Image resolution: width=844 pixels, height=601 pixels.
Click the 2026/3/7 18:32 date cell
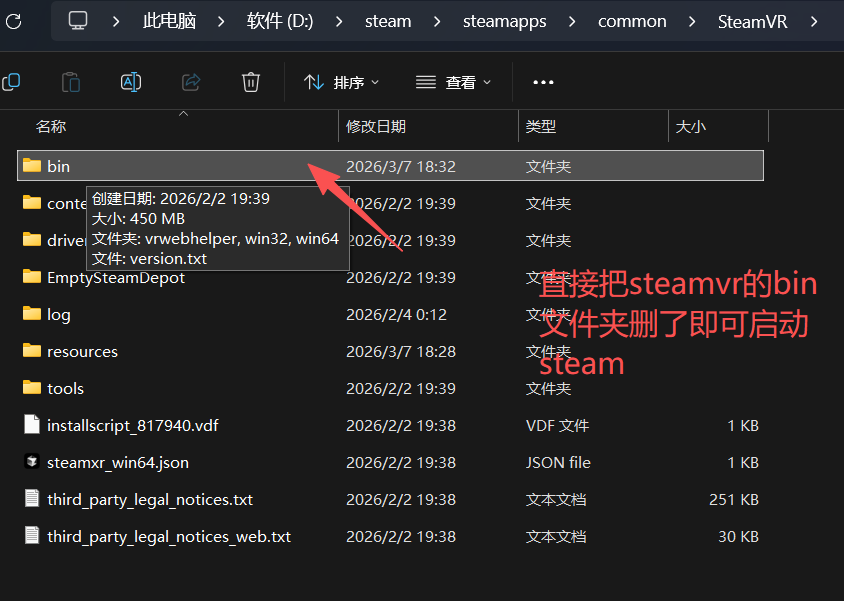point(401,166)
